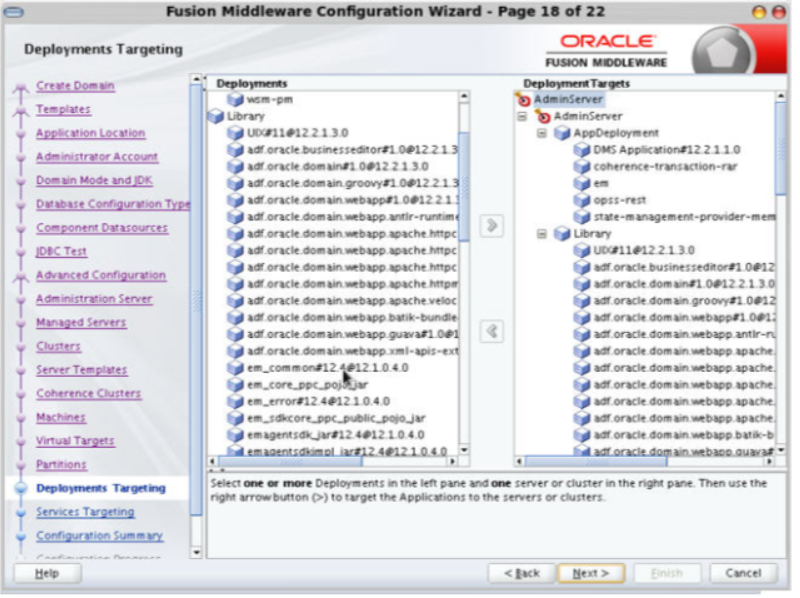Select the state-management-provider icon
This screenshot has height=598, width=800.
582,218
